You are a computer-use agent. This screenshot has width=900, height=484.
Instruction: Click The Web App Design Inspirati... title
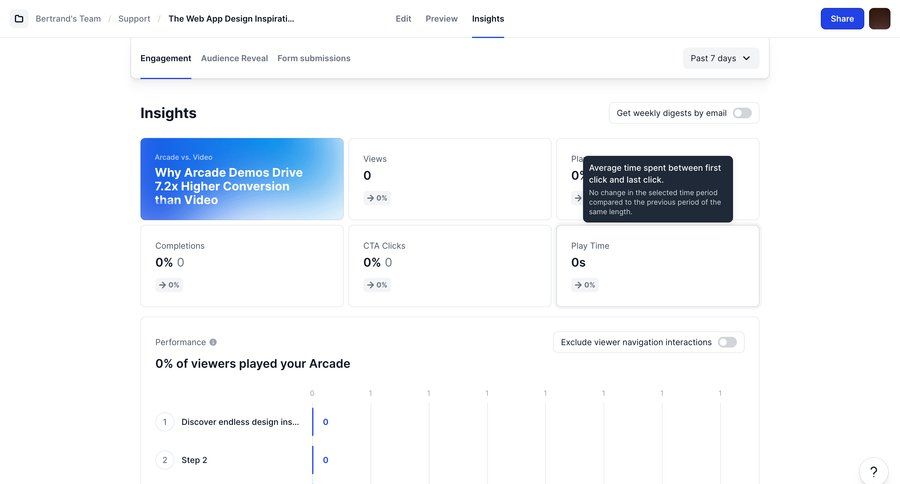231,18
